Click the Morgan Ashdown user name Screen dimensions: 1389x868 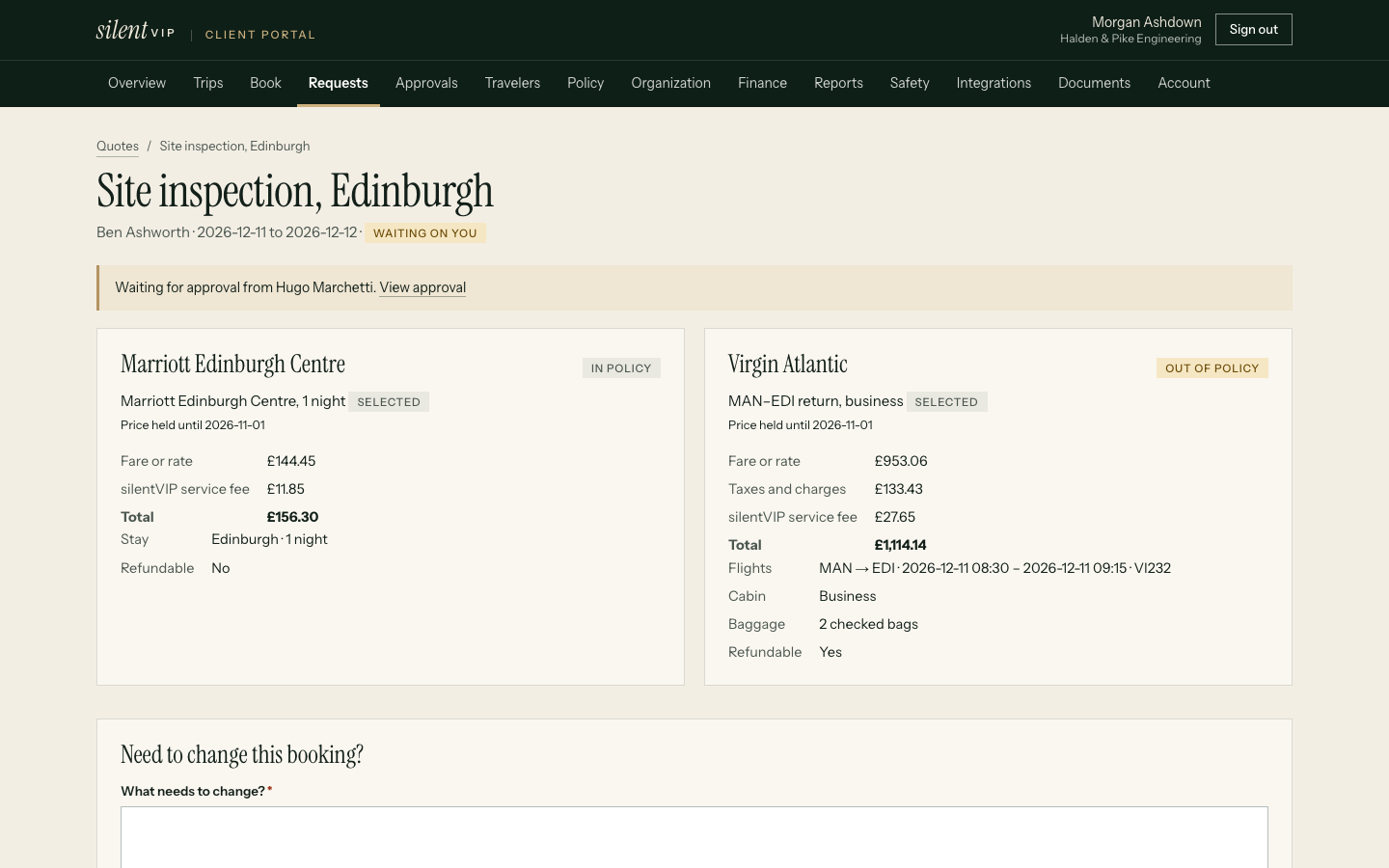(x=1147, y=22)
